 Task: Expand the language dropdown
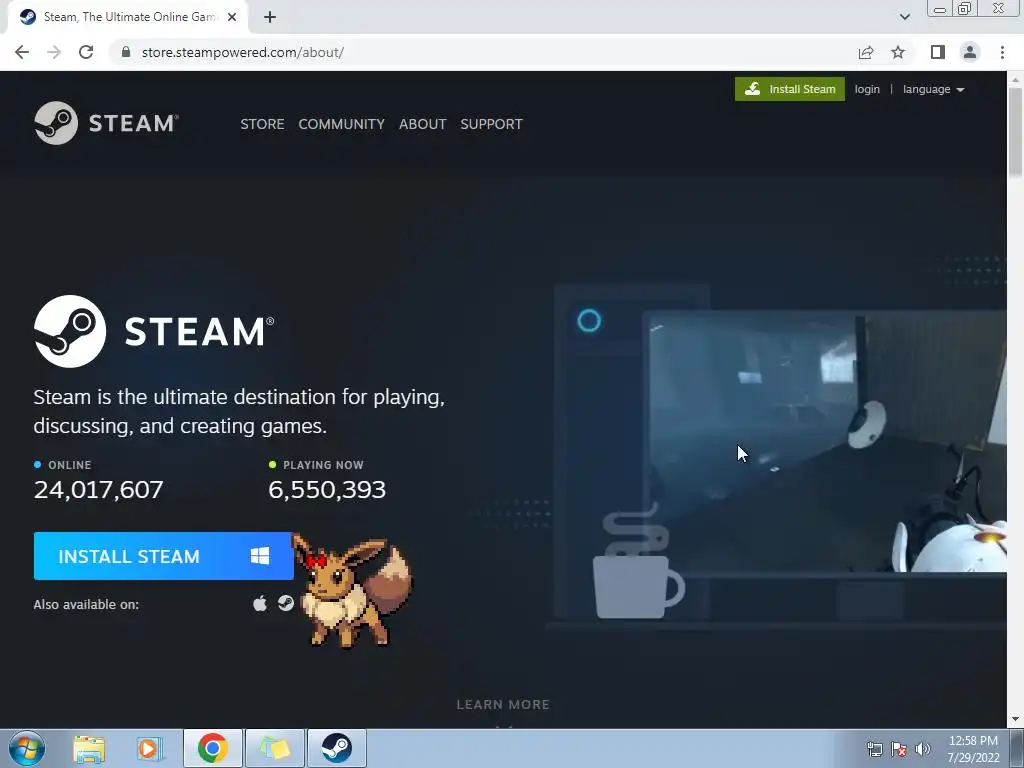coord(933,89)
